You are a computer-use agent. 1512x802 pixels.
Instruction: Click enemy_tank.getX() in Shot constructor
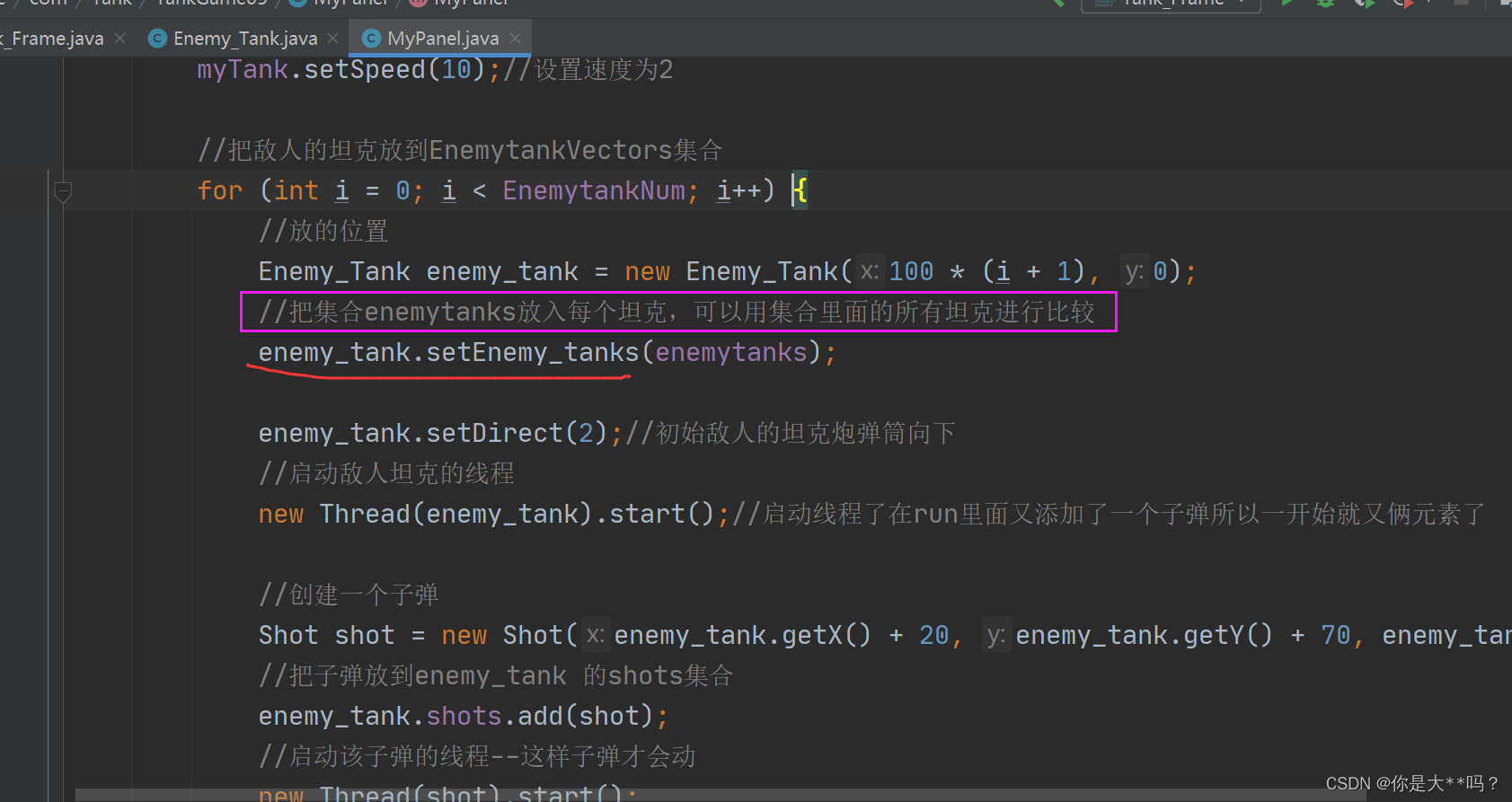pyautogui.click(x=742, y=635)
